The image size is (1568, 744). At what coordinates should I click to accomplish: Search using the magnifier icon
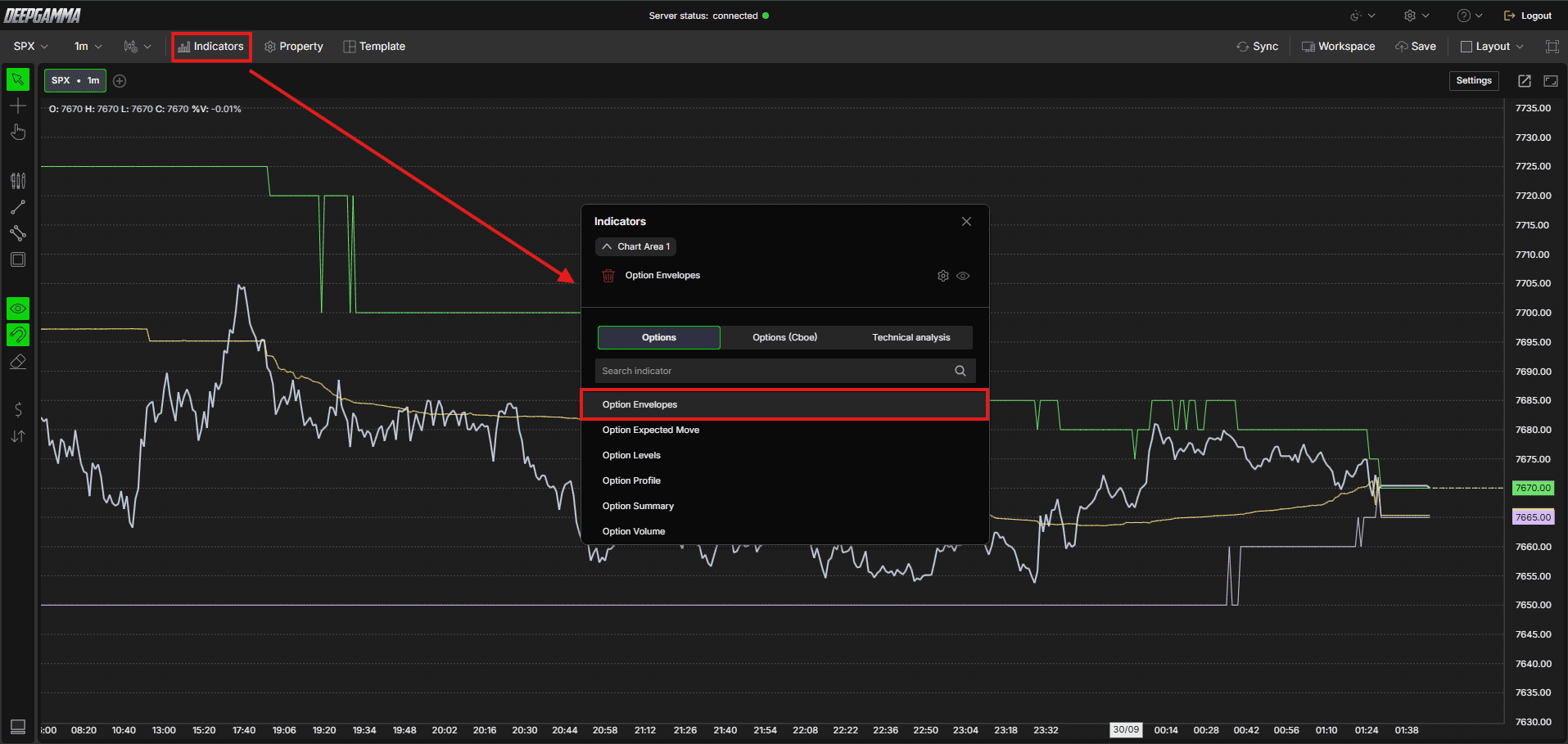pyautogui.click(x=960, y=371)
